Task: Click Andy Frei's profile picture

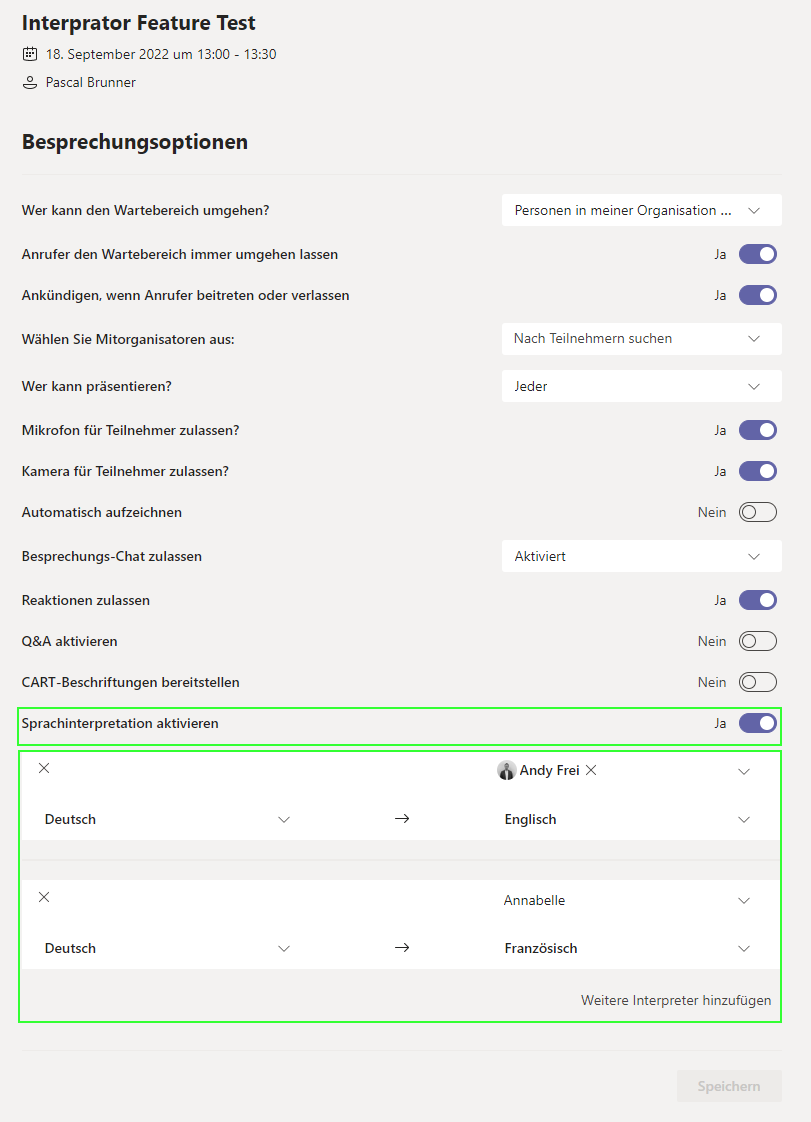Action: [x=507, y=770]
